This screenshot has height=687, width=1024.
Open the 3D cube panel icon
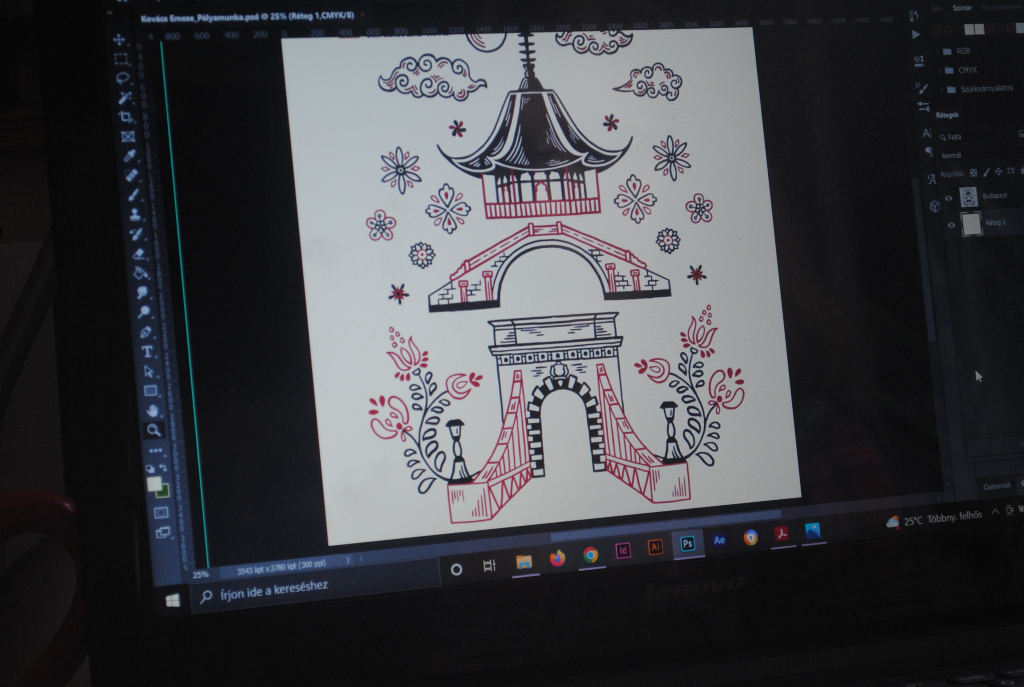point(935,205)
